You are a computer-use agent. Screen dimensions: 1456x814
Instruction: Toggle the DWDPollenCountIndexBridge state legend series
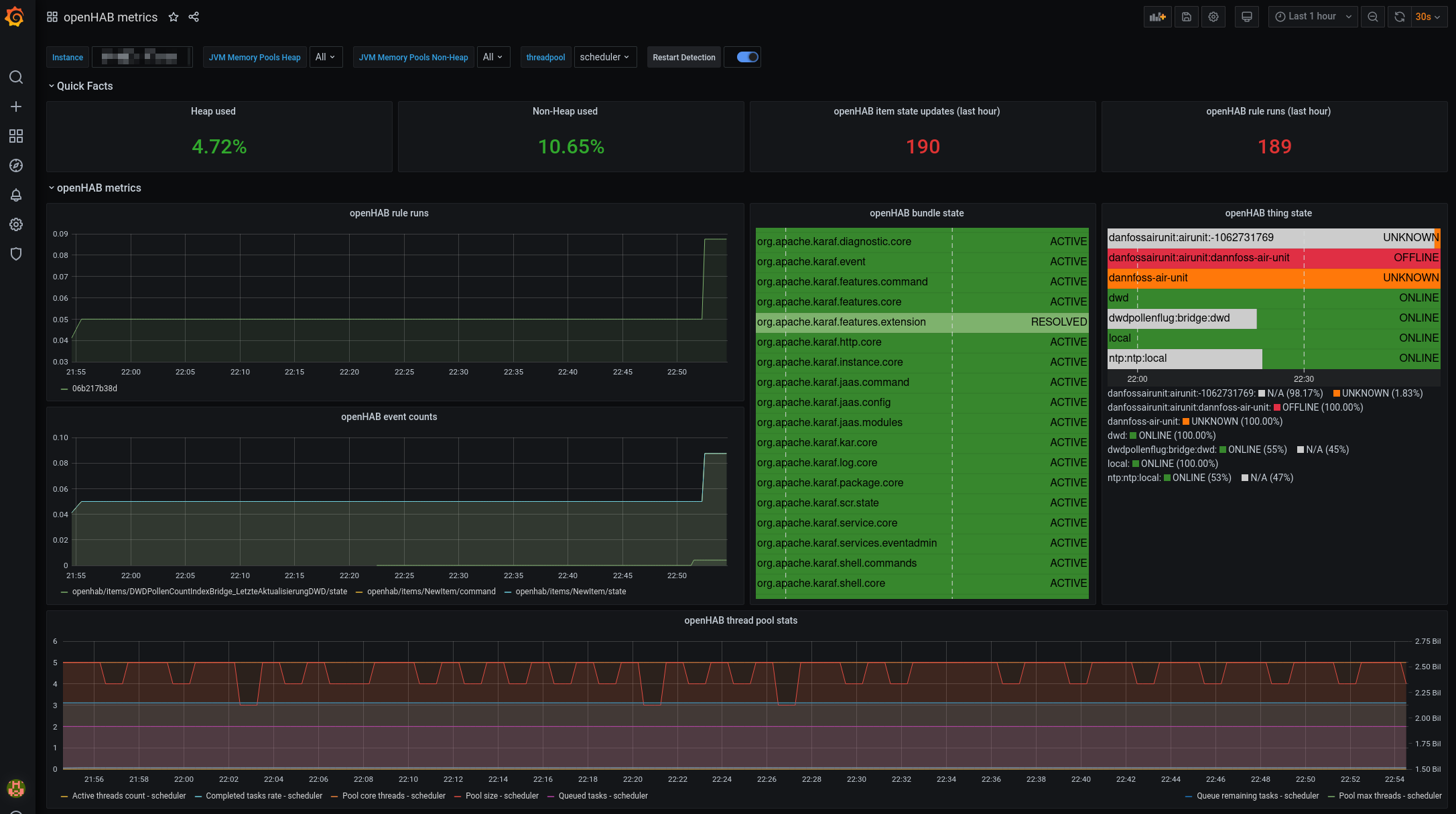click(209, 592)
